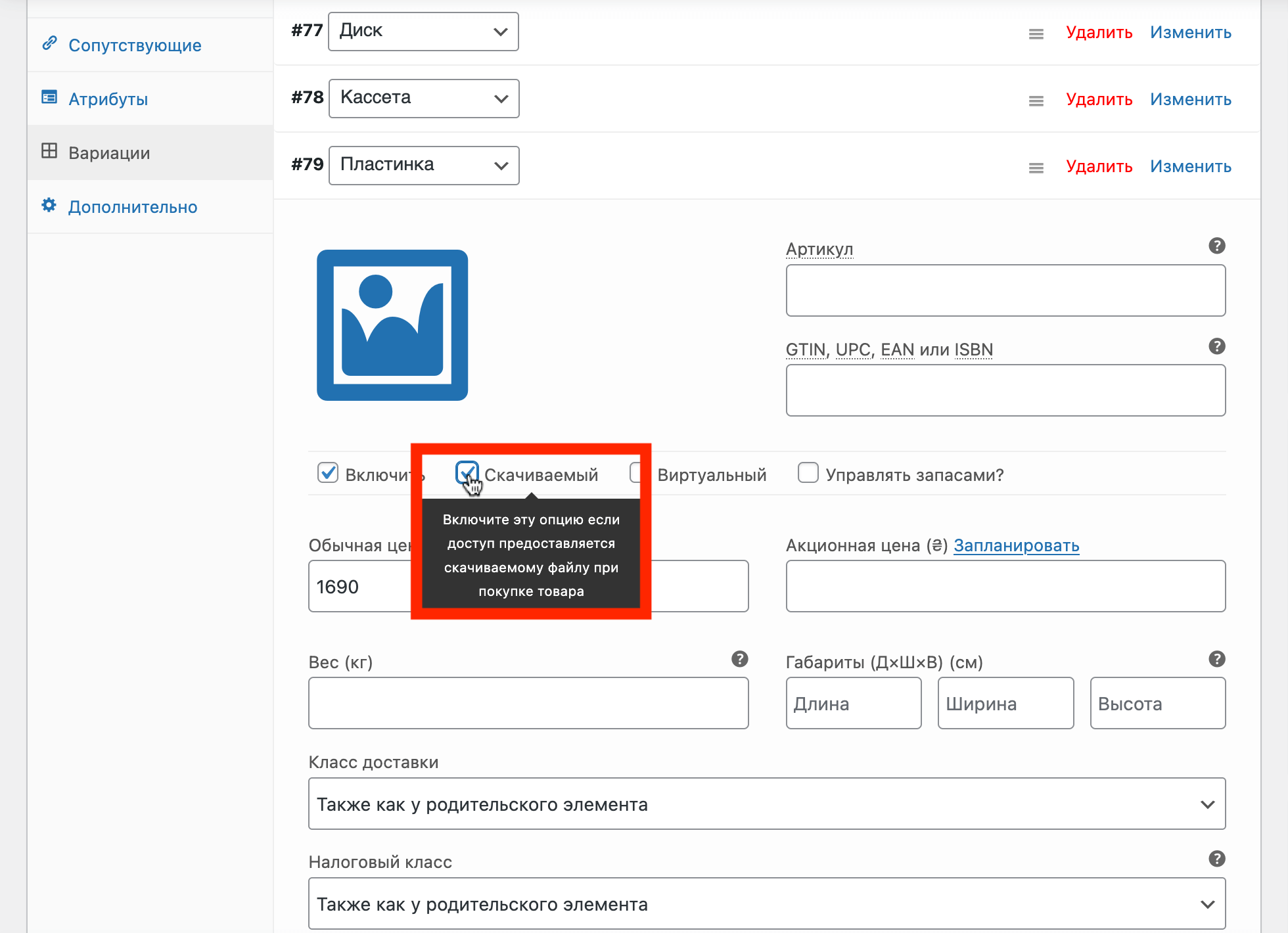Click the Длина dimension field

[854, 703]
